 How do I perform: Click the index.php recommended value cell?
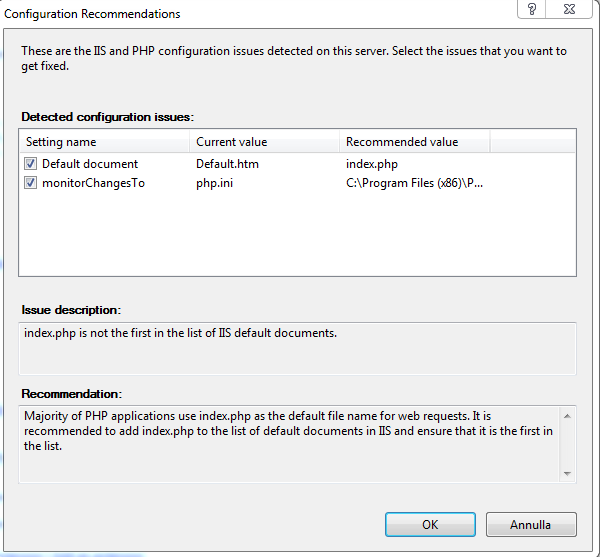pos(372,164)
